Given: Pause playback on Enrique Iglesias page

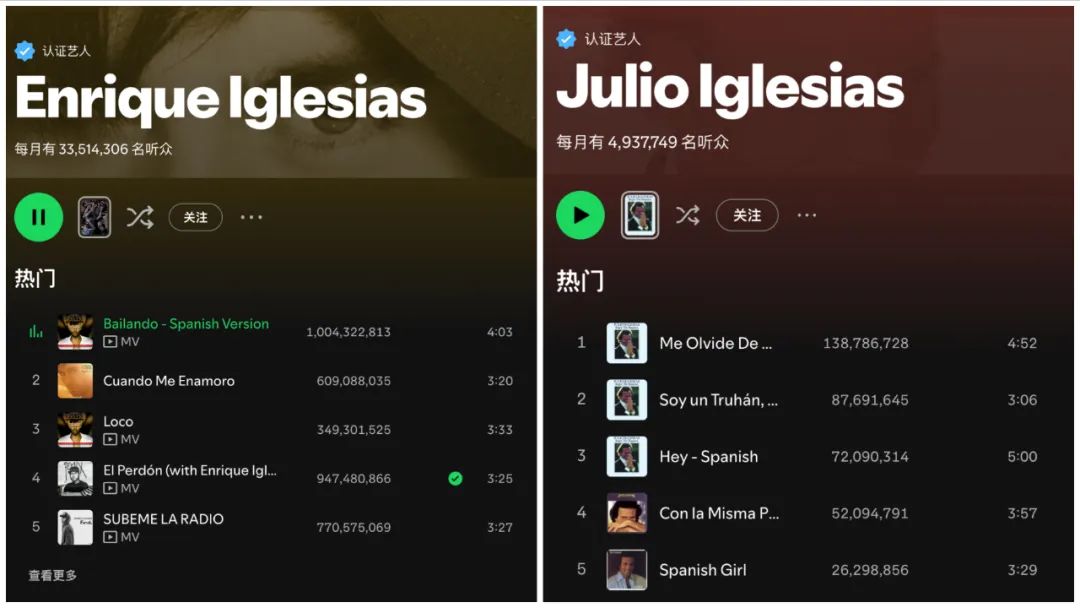Looking at the screenshot, I should (x=39, y=217).
